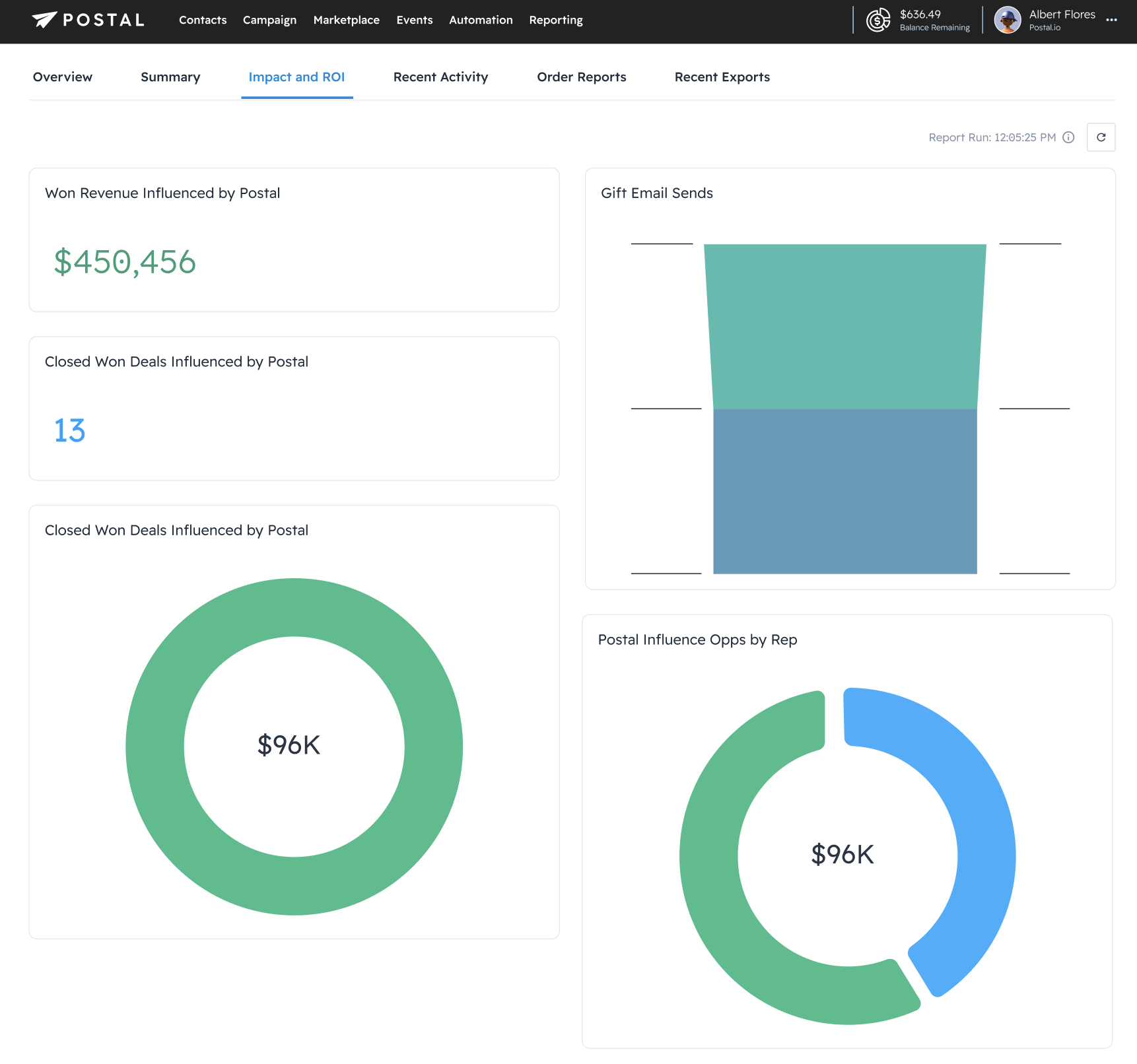Screen dimensions: 1137x1064
Task: Select the Impact and ROI tab
Action: [x=296, y=77]
